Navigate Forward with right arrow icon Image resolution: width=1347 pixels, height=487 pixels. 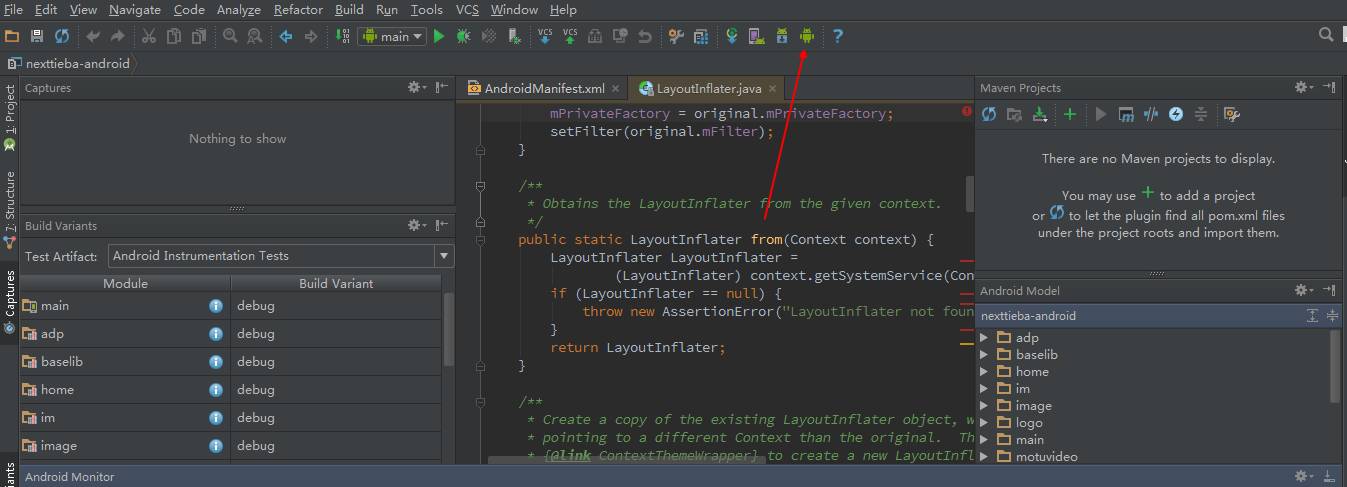pyautogui.click(x=311, y=36)
